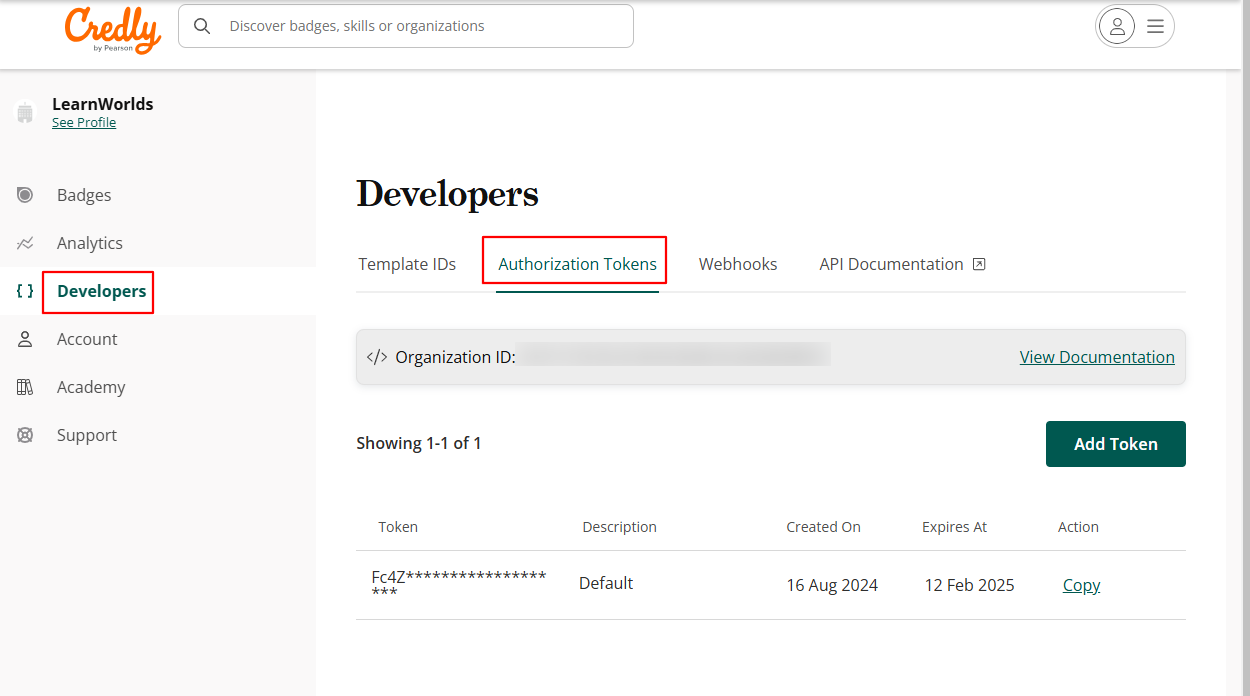Open the user profile avatar icon
This screenshot has width=1250, height=696.
click(x=1117, y=27)
